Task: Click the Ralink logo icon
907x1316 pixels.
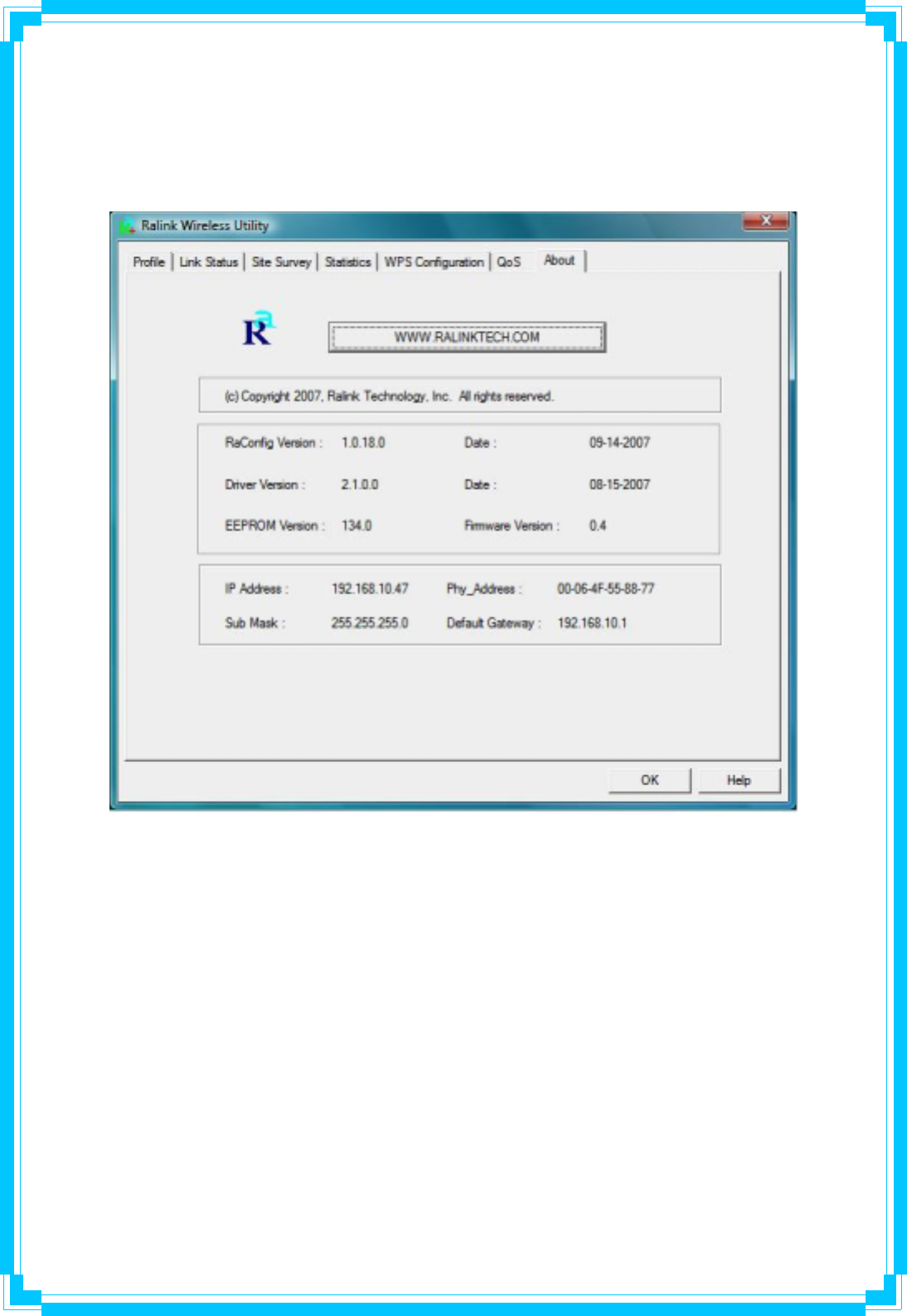Action: (258, 328)
